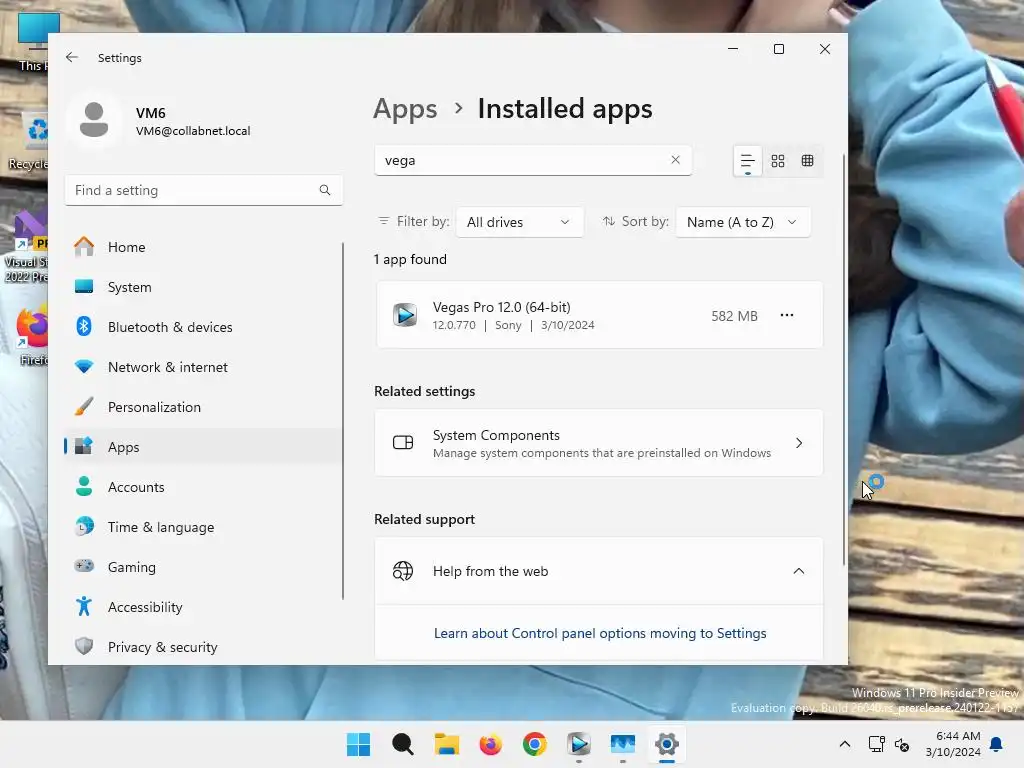The width and height of the screenshot is (1024, 768).
Task: Click the Personalization brush icon
Action: click(x=84, y=406)
